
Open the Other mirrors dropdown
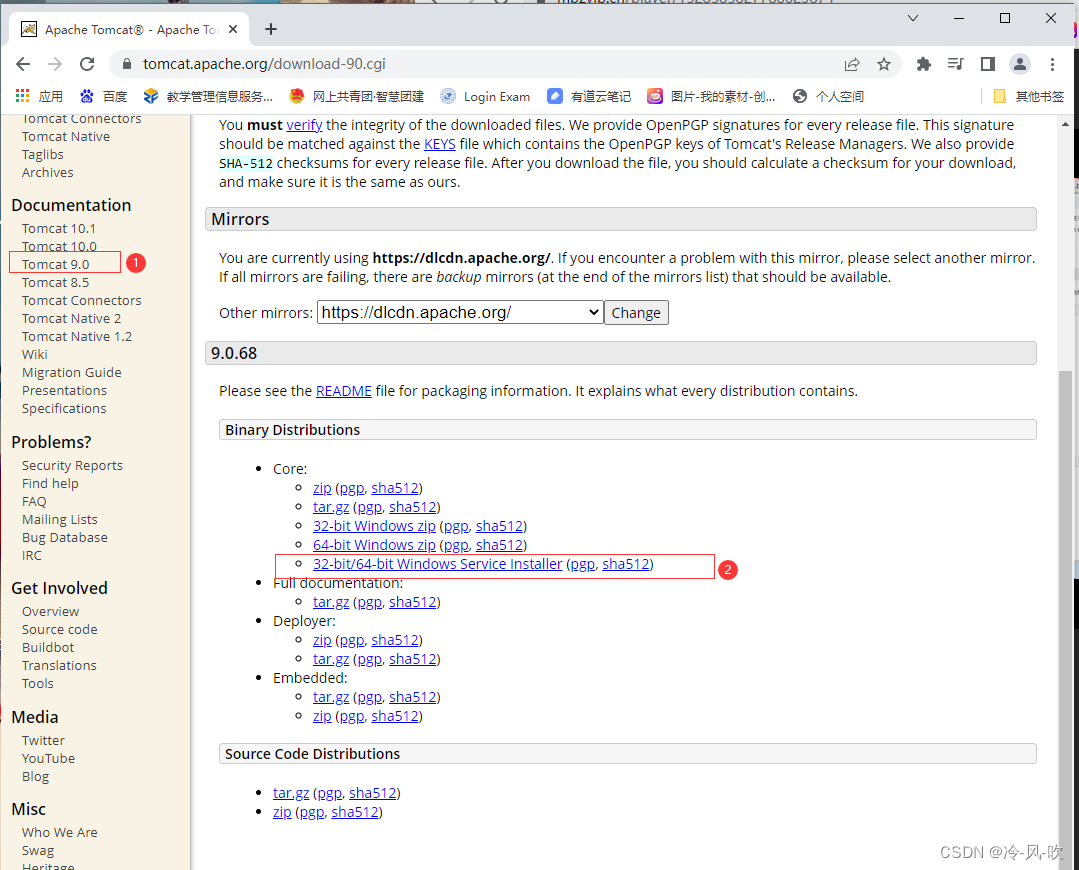tap(460, 312)
